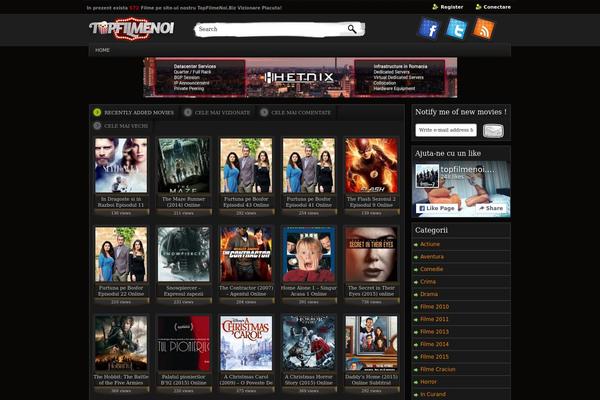600x400 pixels.
Task: Click the Conectare user icon
Action: 478,7
